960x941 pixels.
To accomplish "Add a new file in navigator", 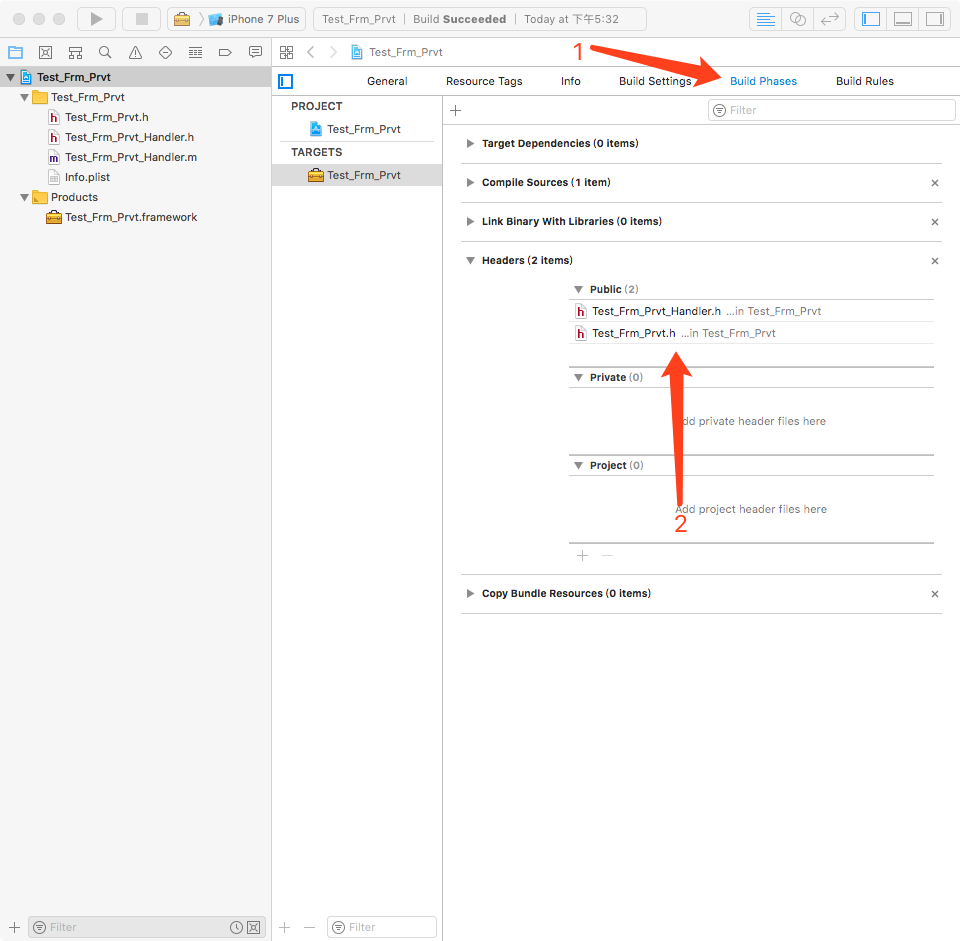I will (15, 928).
